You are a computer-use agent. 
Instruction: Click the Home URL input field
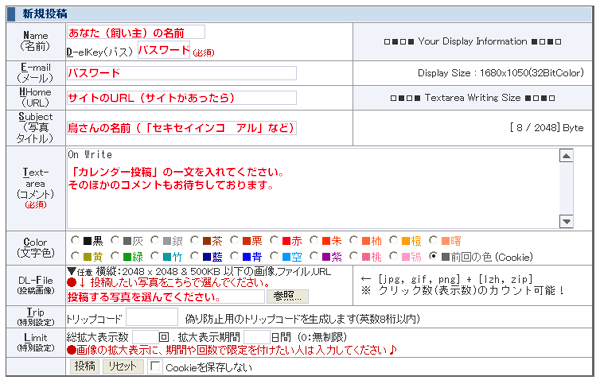coord(182,98)
